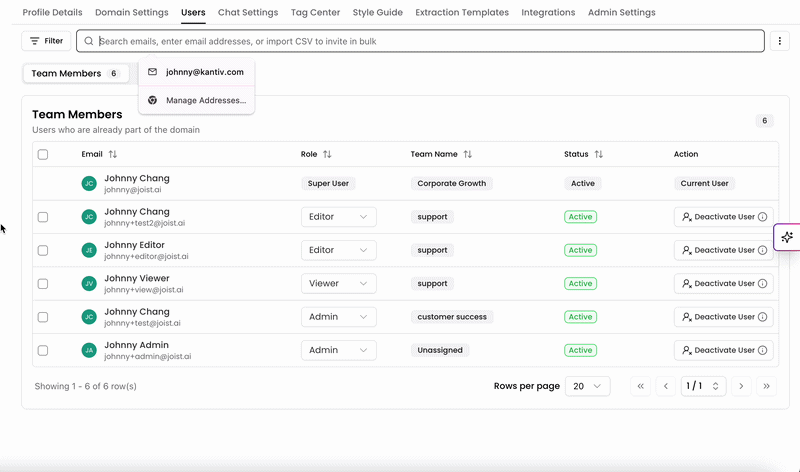Image resolution: width=800 pixels, height=472 pixels.
Task: Switch to the Chat Settings tab
Action: [248, 12]
